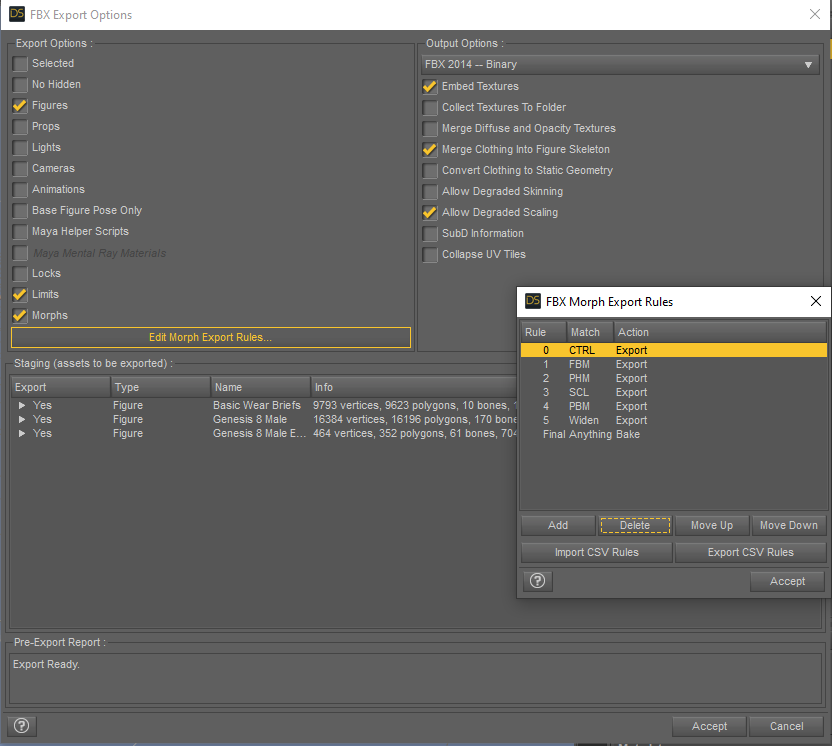Uncheck the Limits option

[x=20, y=294]
